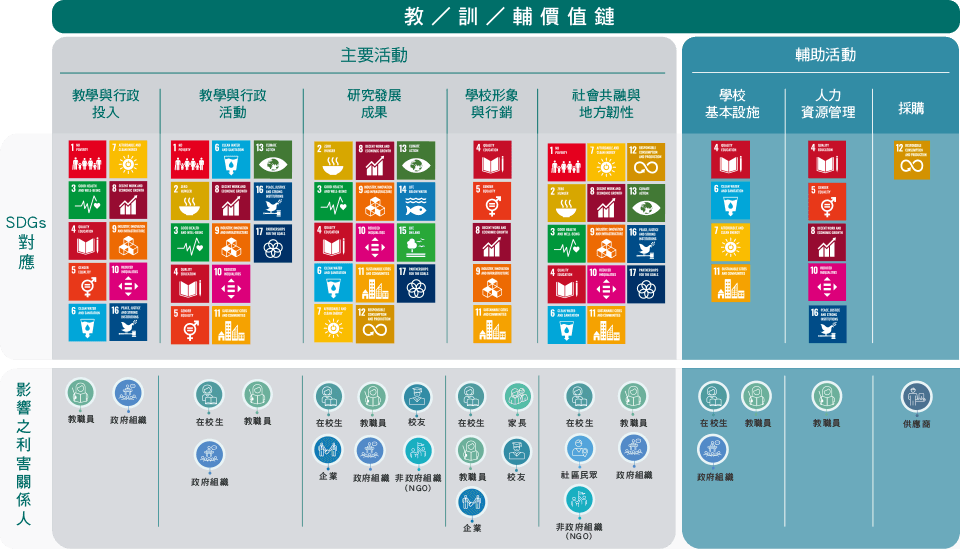Select SDG 13 Climate Action under 教學與行政活動

(272, 160)
